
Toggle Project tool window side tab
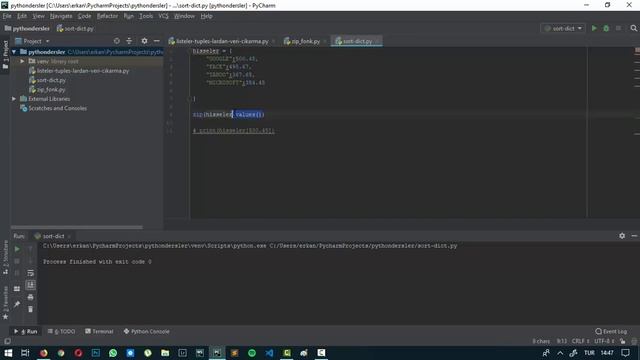pyautogui.click(x=5, y=55)
